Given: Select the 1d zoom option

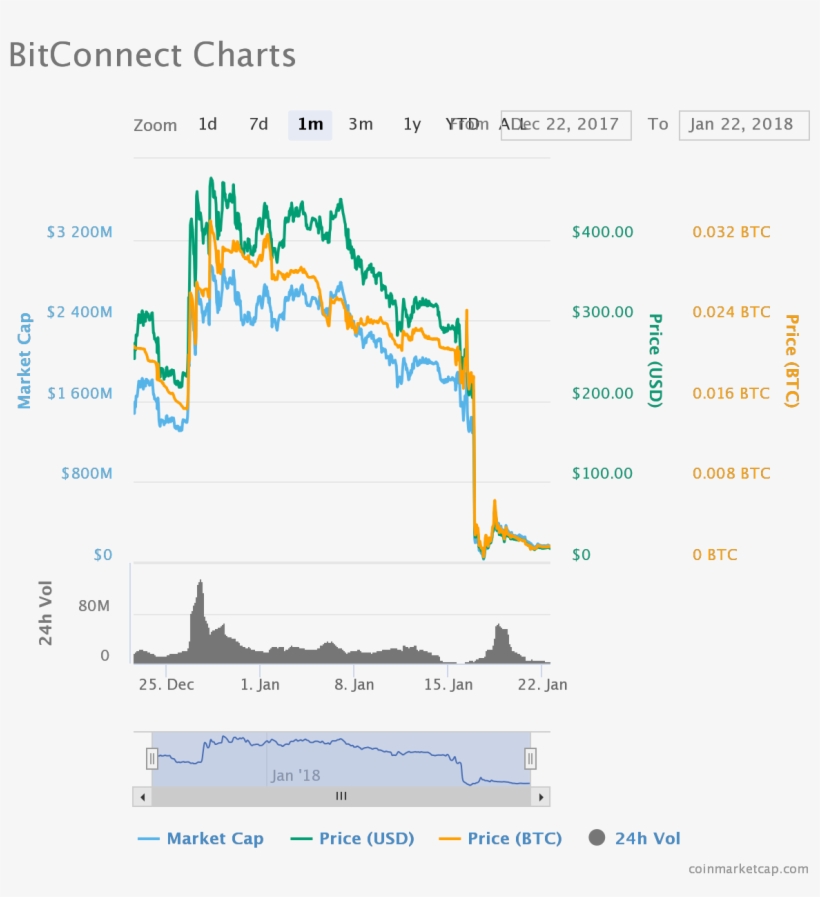Looking at the screenshot, I should 208,124.
